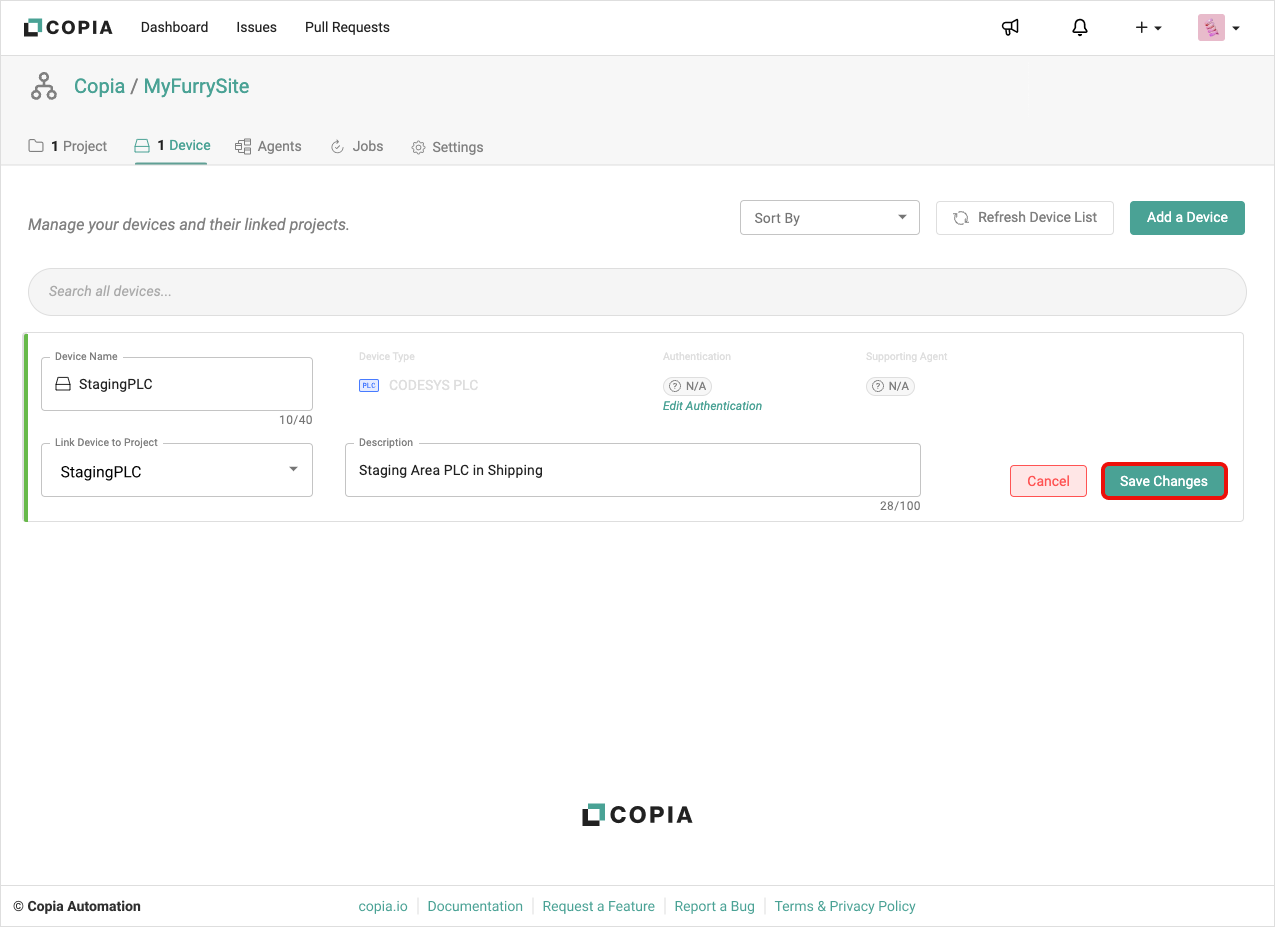
Task: Expand the Sort By dropdown
Action: 829,218
